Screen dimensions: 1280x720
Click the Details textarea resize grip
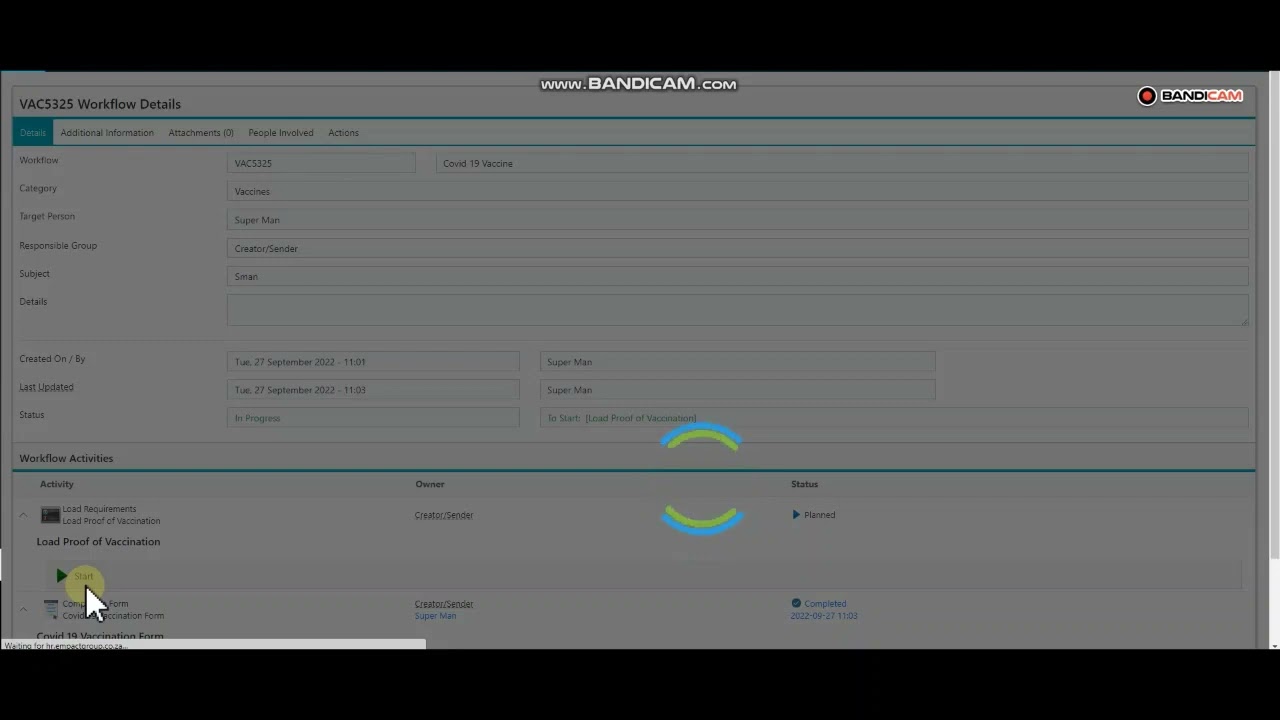point(1244,321)
